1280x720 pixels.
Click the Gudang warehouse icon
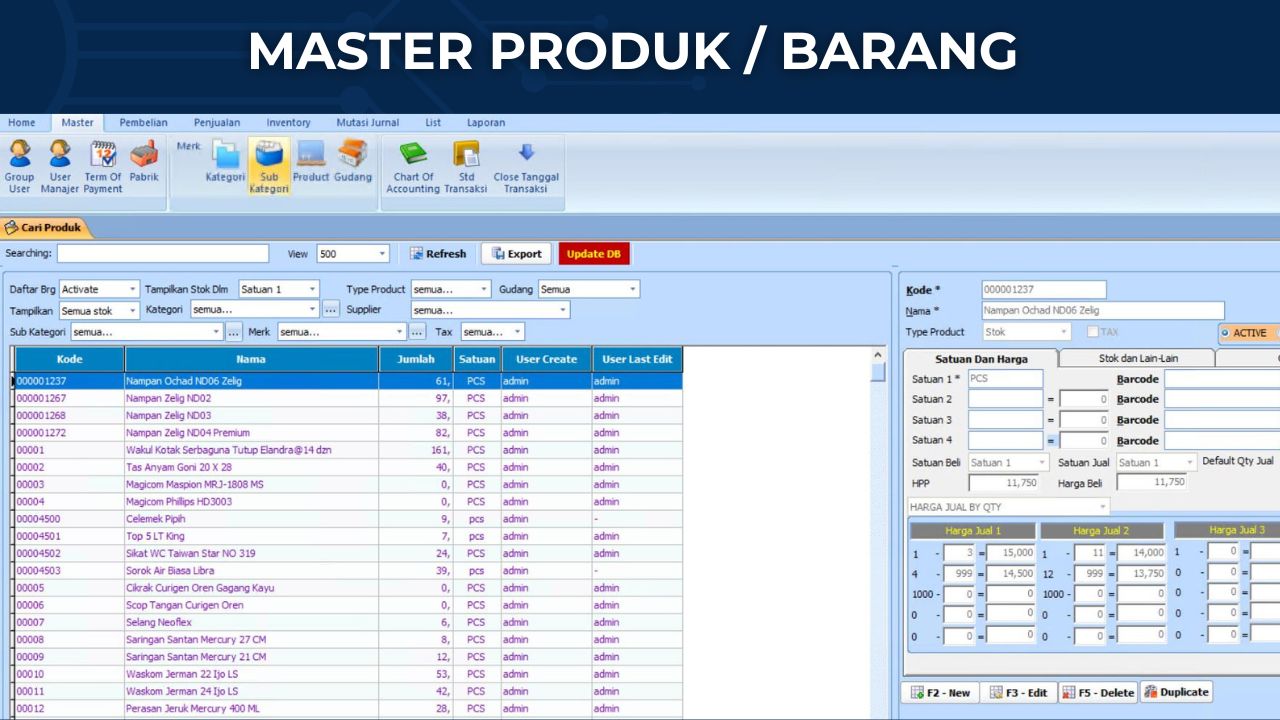[x=352, y=161]
